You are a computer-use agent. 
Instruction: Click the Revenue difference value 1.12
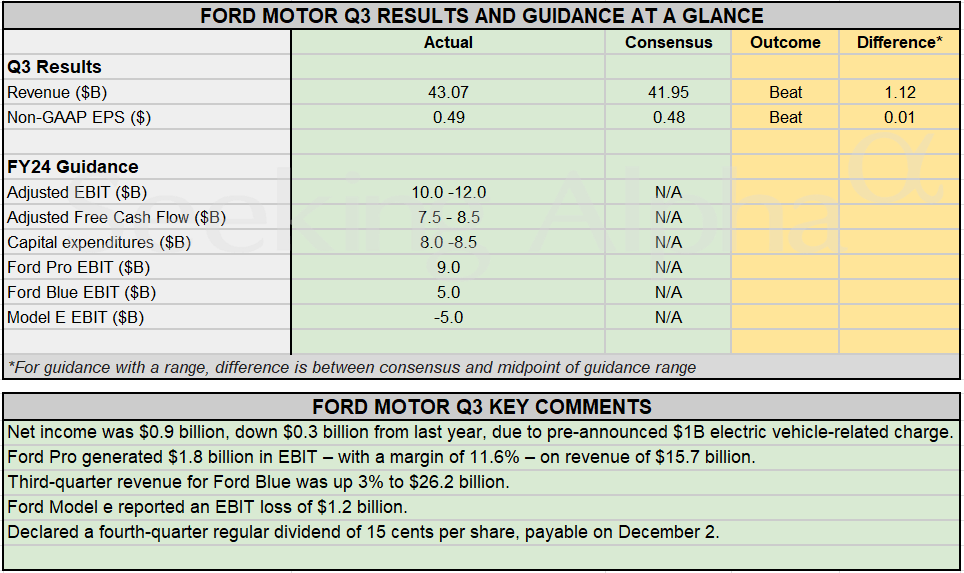pyautogui.click(x=899, y=92)
